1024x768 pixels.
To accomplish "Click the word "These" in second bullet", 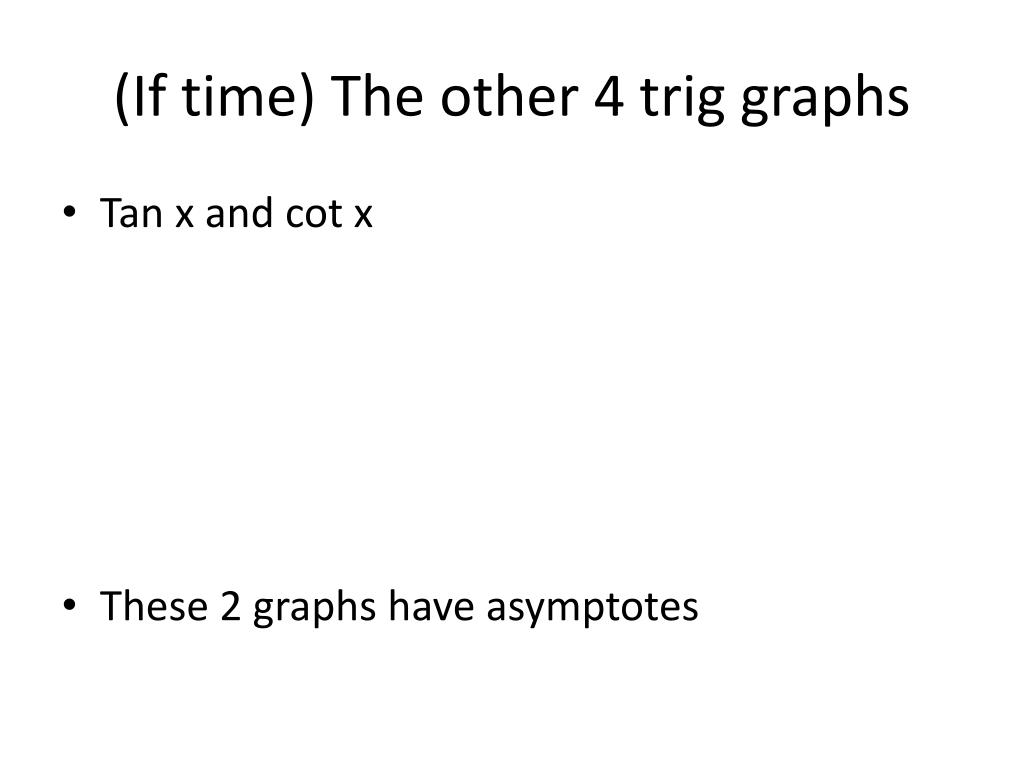I will pyautogui.click(x=154, y=605).
